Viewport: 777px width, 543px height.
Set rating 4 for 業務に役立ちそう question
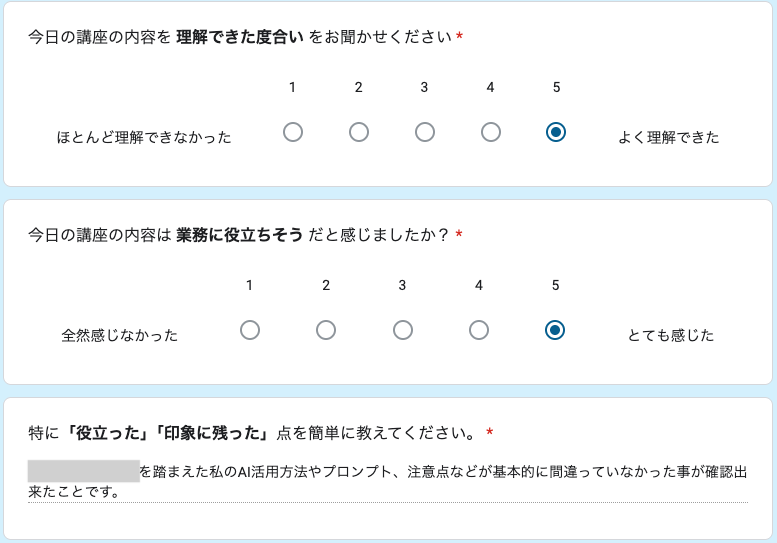point(479,330)
